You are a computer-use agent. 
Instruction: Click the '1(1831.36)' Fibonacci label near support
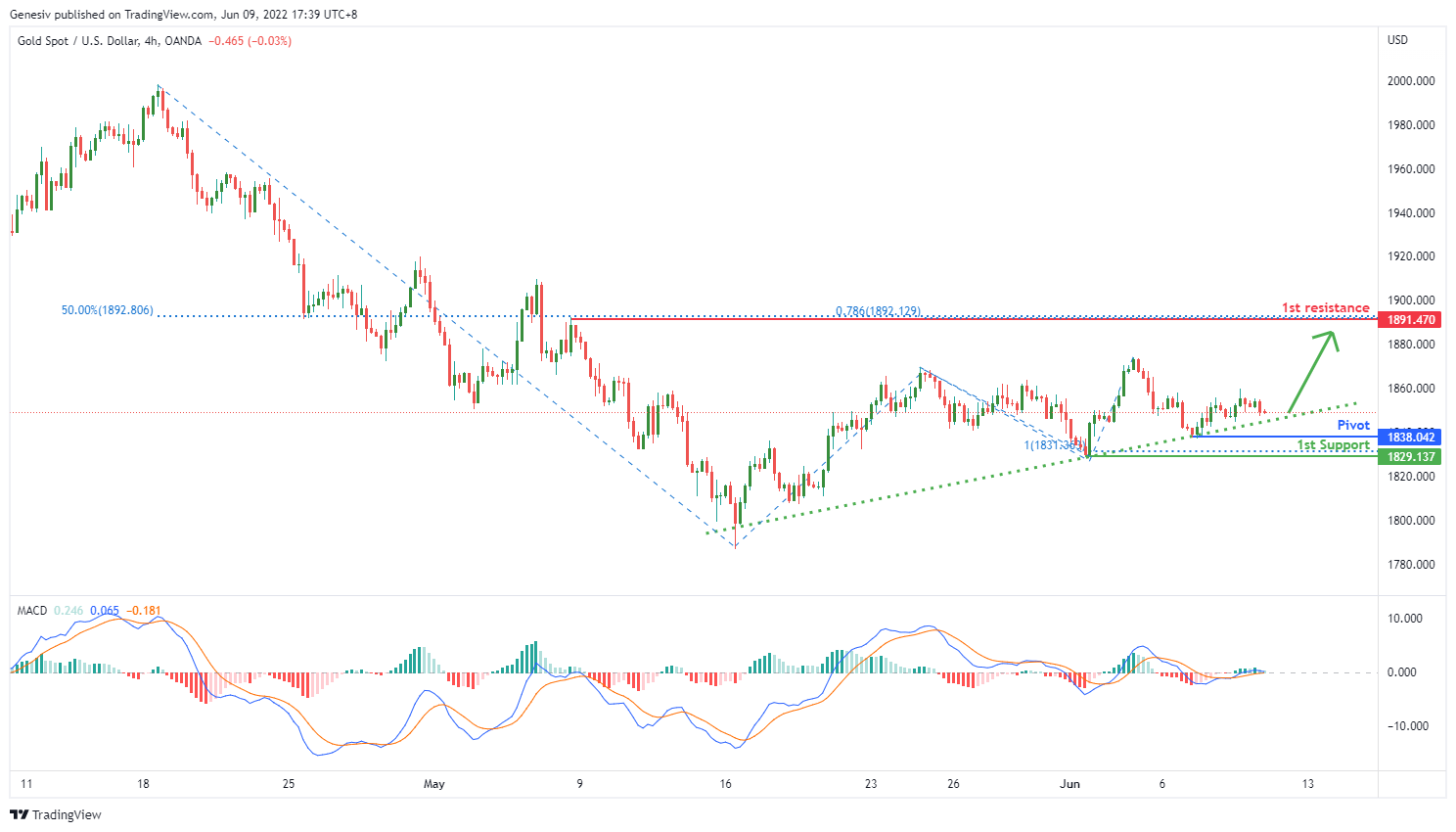[1055, 445]
